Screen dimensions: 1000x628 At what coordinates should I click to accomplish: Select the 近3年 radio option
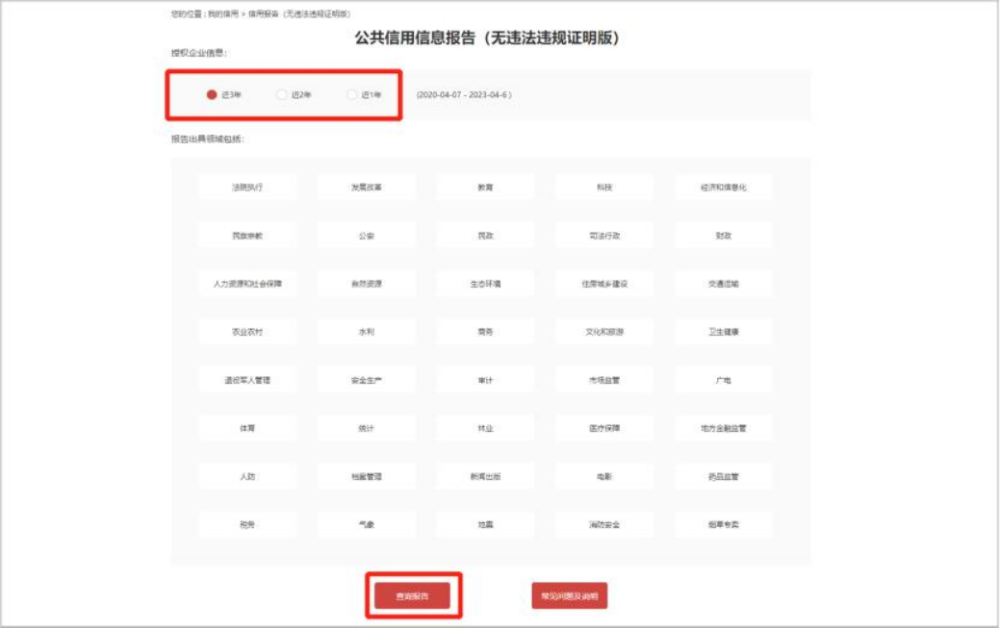212,95
